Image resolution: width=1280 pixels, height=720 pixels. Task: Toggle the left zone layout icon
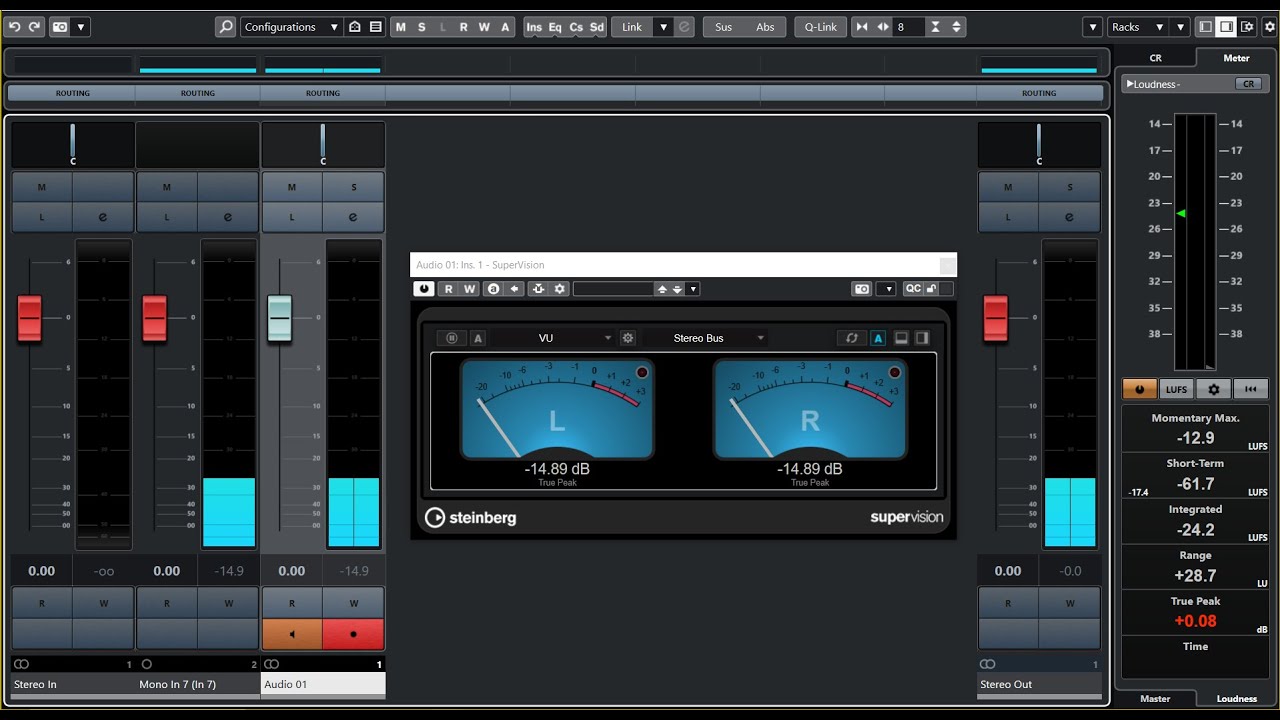point(1206,27)
